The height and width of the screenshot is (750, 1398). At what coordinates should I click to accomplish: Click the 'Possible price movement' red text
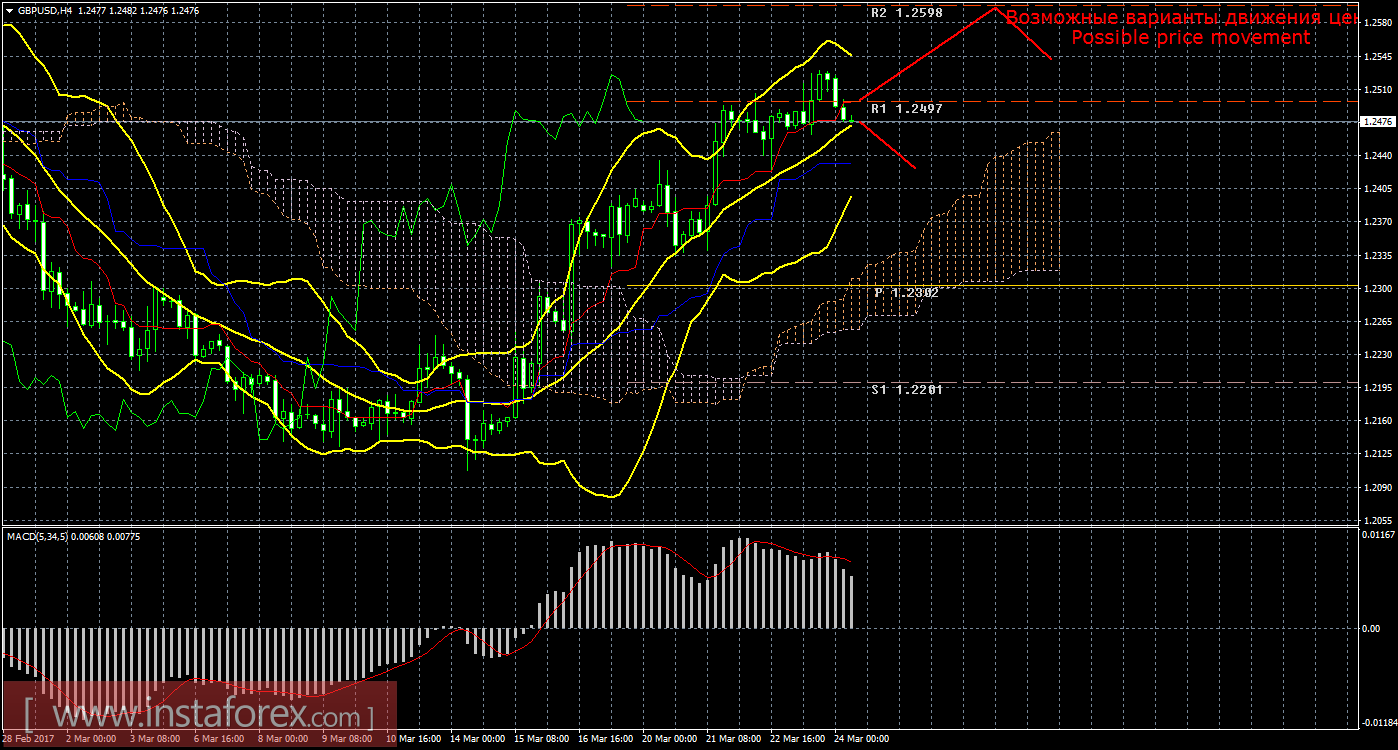tap(1190, 38)
